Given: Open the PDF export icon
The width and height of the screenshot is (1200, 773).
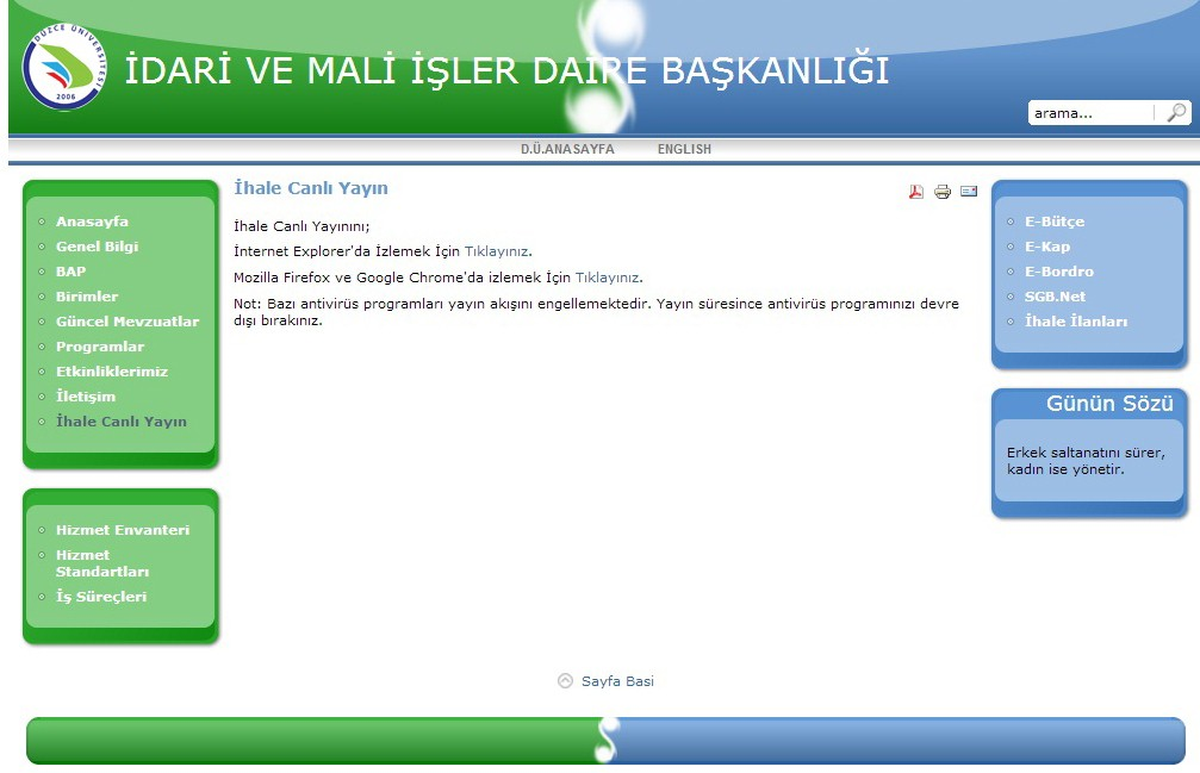Looking at the screenshot, I should click(916, 192).
